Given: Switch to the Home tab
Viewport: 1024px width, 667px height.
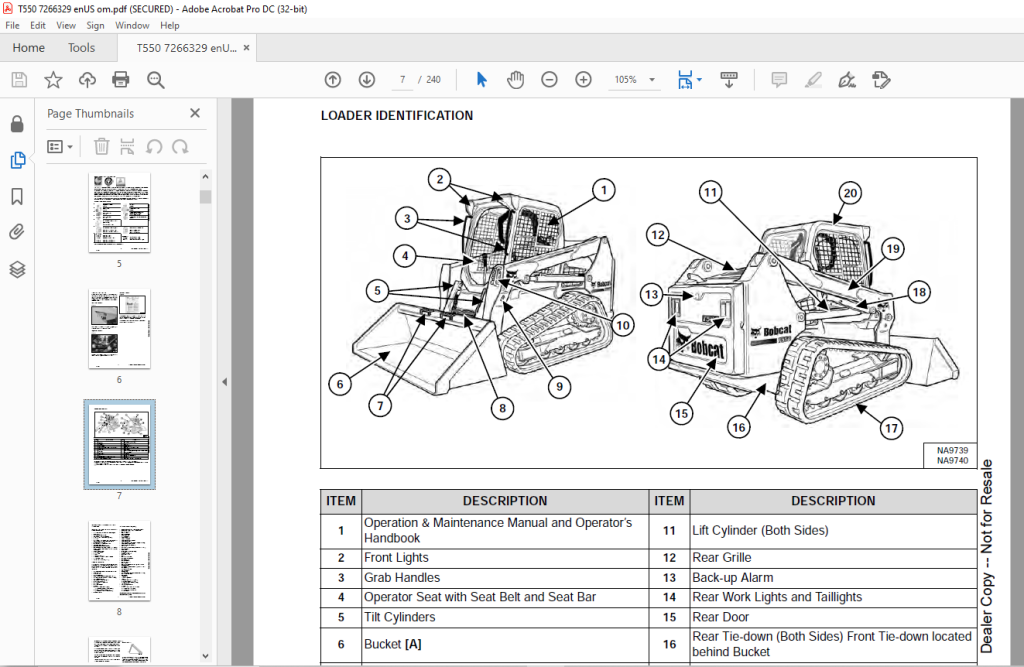Looking at the screenshot, I should [x=29, y=48].
